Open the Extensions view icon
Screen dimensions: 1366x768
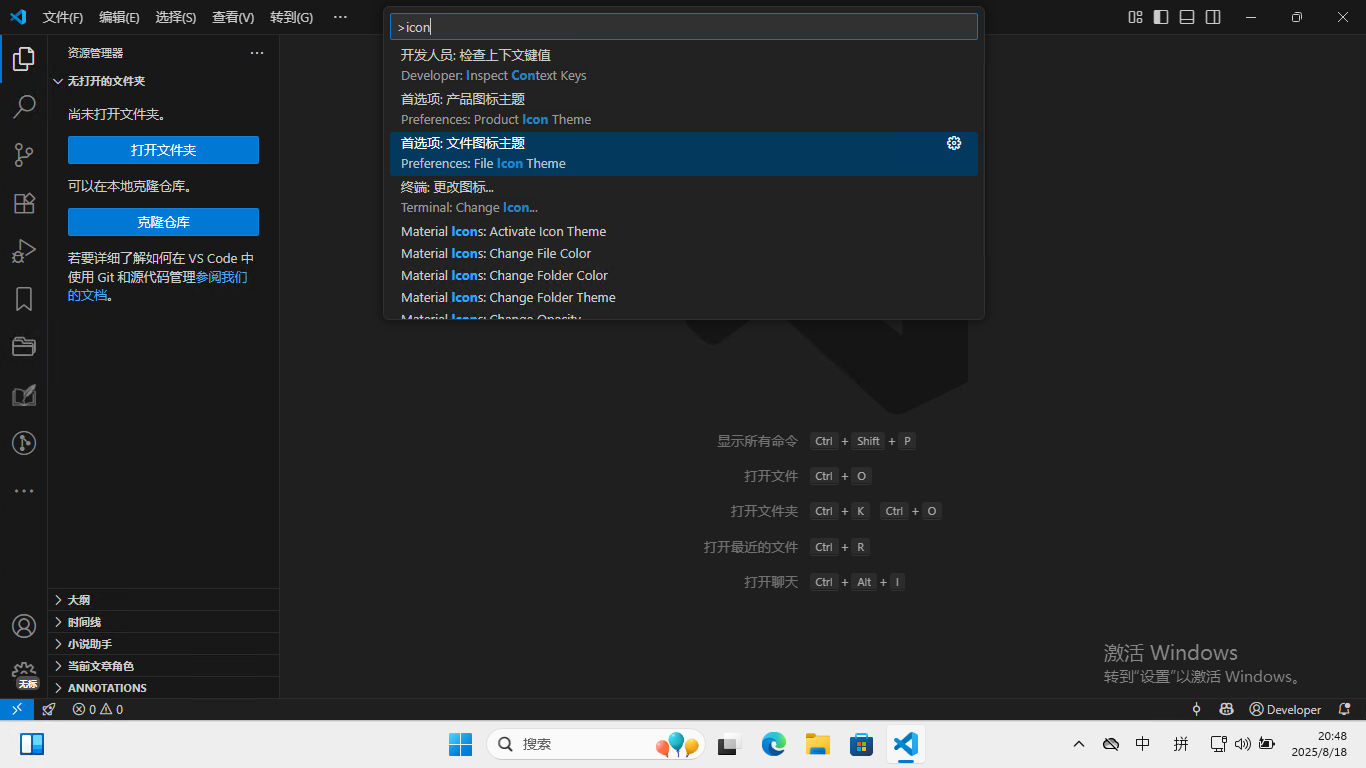(24, 203)
